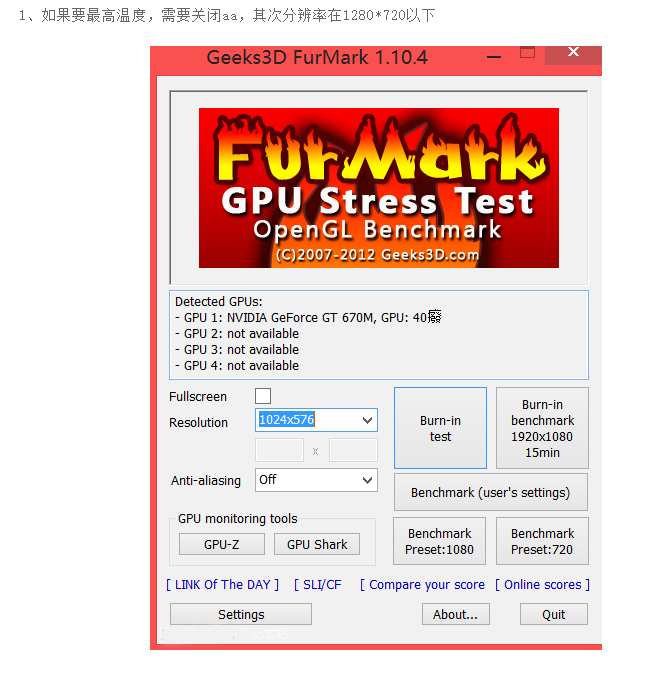This screenshot has height=679, width=660.
Task: Launch Benchmark (user's settings)
Action: [491, 492]
